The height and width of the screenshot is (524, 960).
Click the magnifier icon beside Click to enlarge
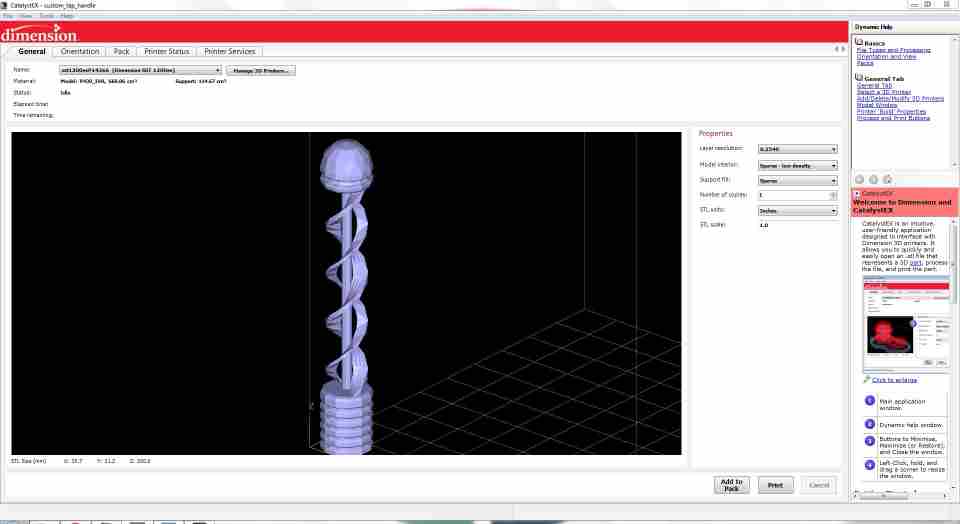tap(866, 380)
